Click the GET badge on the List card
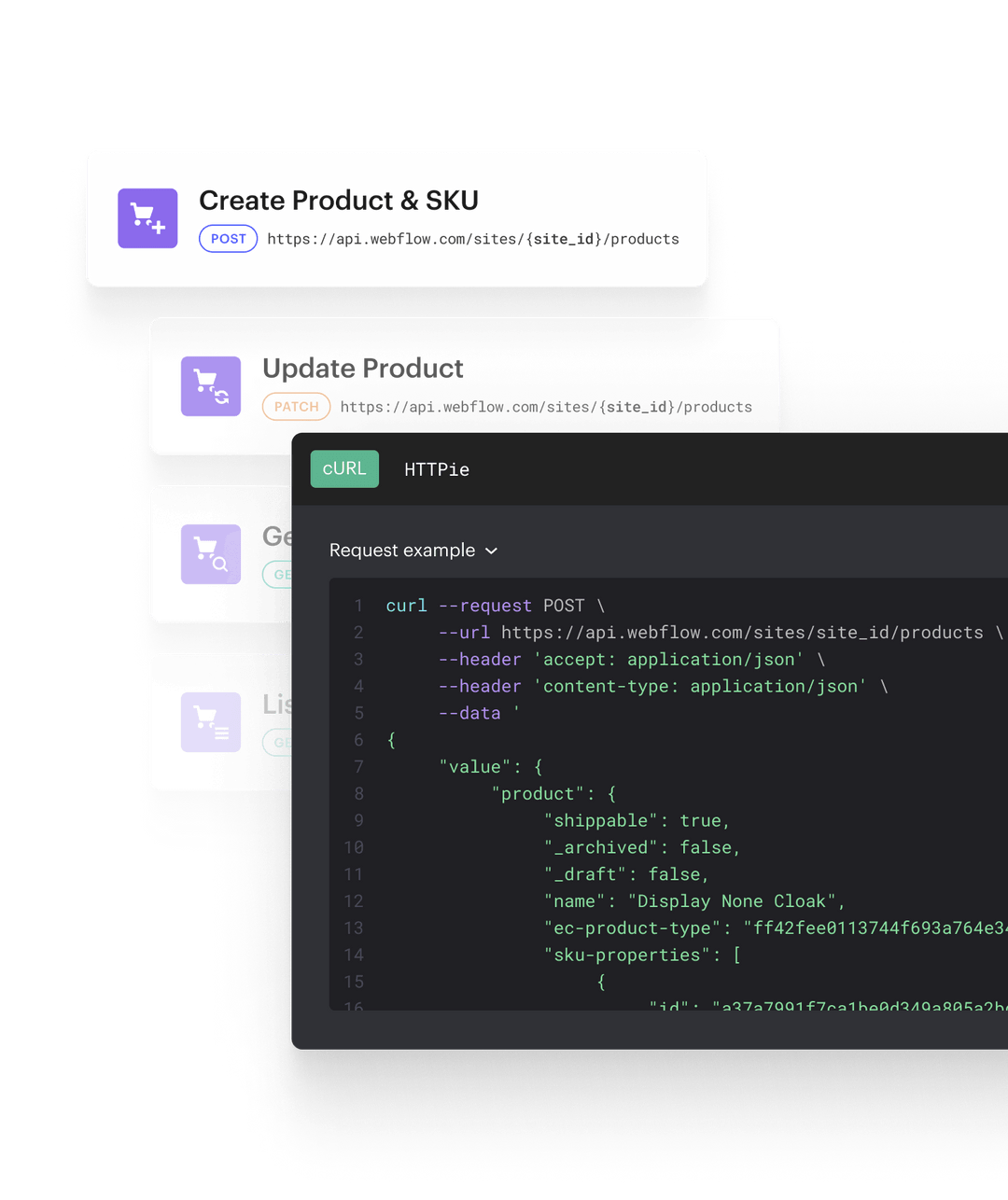 click(280, 743)
